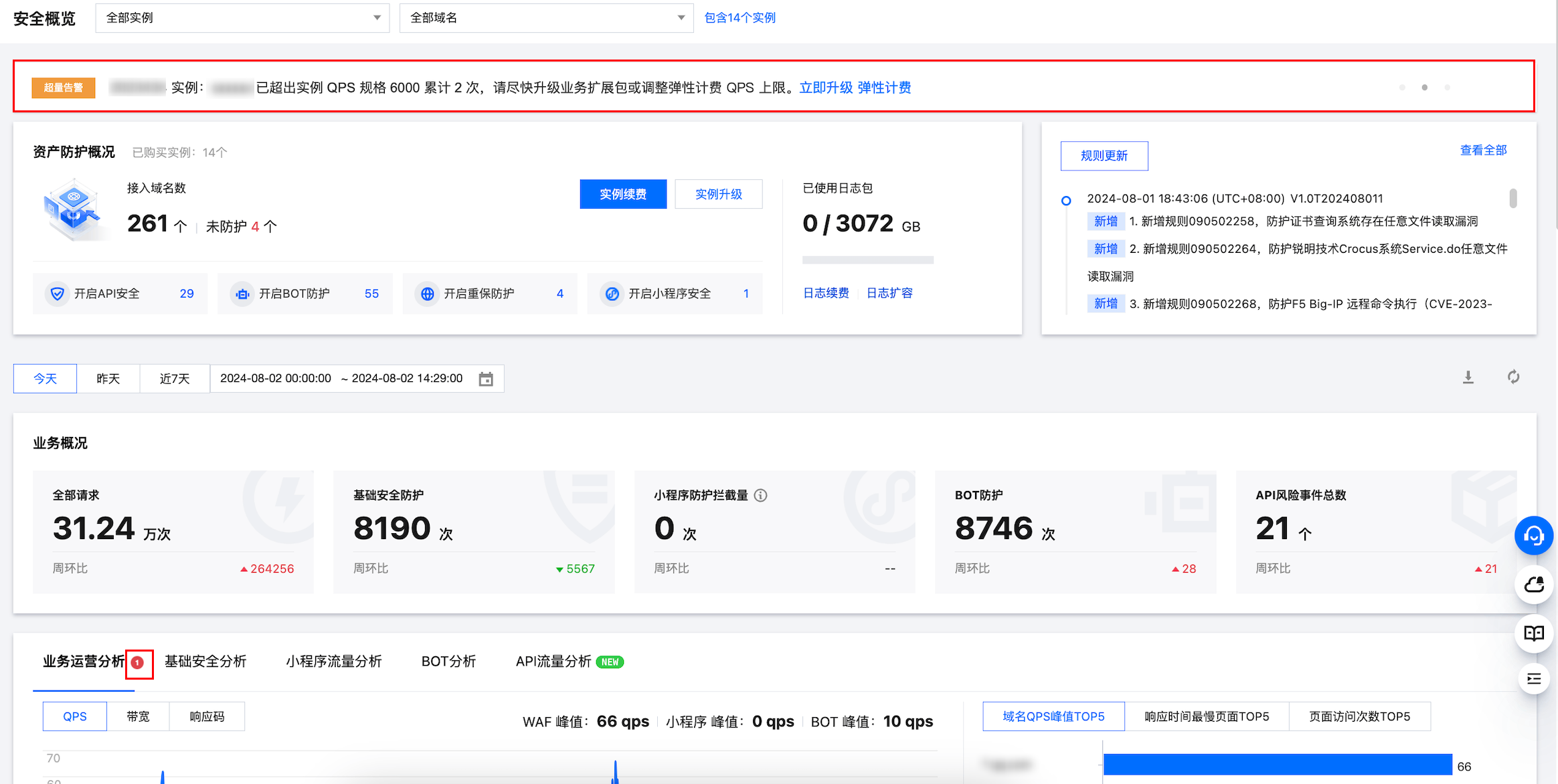Click the floating list menu icon
1558x784 pixels.
(x=1533, y=680)
